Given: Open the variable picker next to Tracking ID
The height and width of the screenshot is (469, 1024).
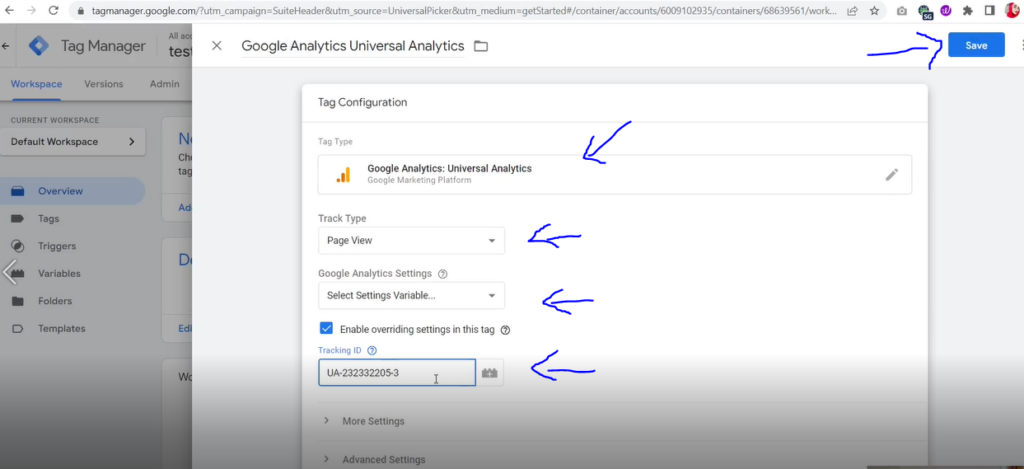Looking at the screenshot, I should click(x=490, y=373).
